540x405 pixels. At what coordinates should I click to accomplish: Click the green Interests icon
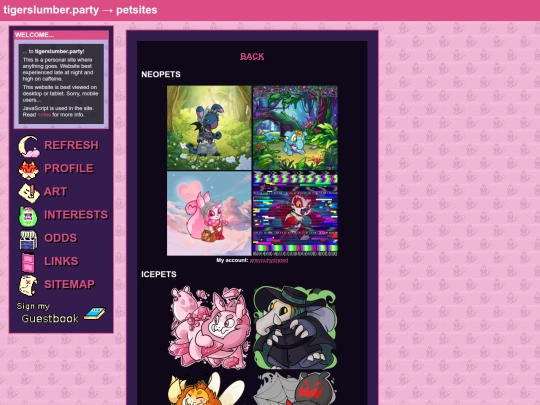click(x=28, y=216)
